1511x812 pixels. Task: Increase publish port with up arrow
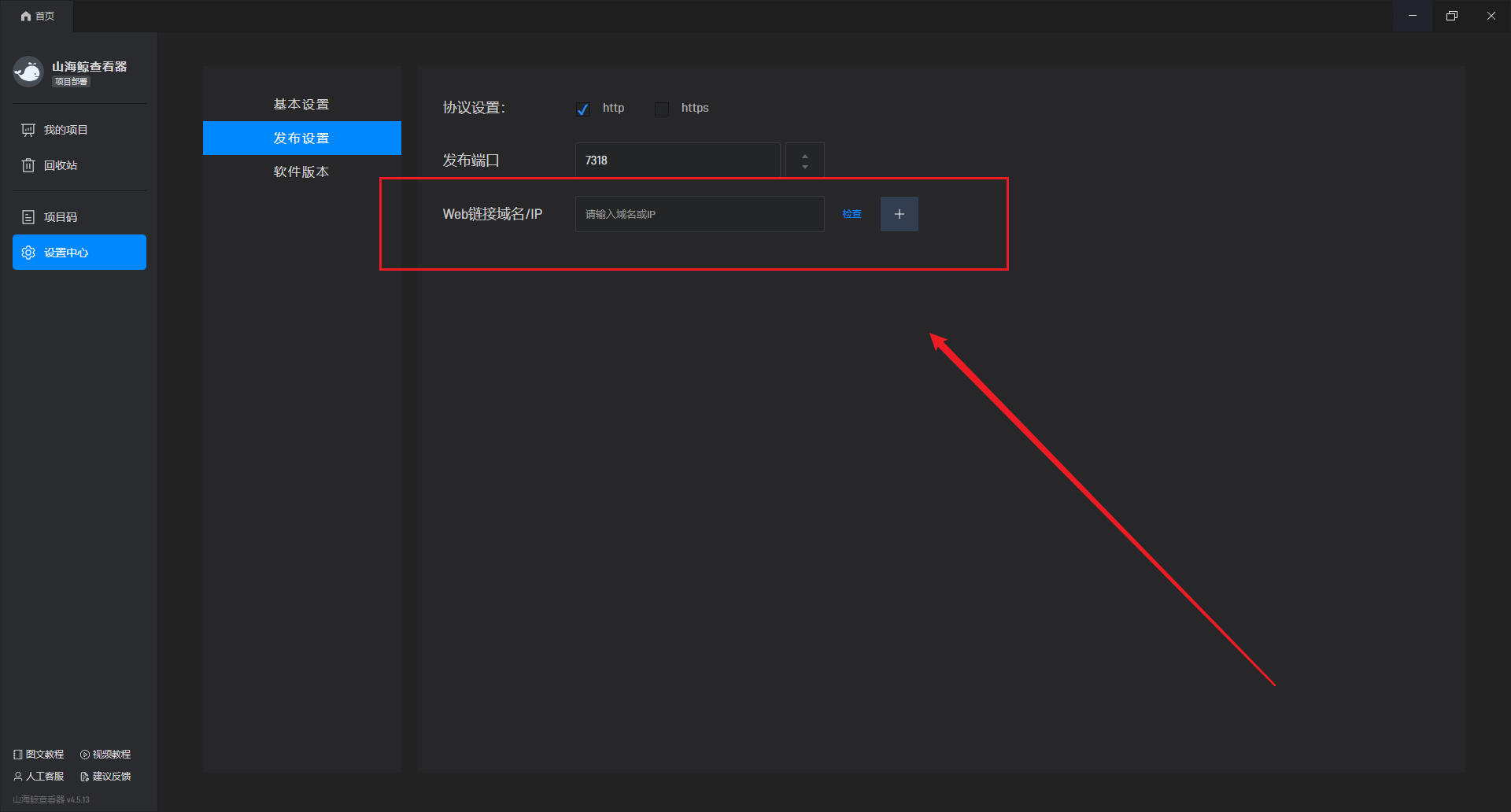804,155
